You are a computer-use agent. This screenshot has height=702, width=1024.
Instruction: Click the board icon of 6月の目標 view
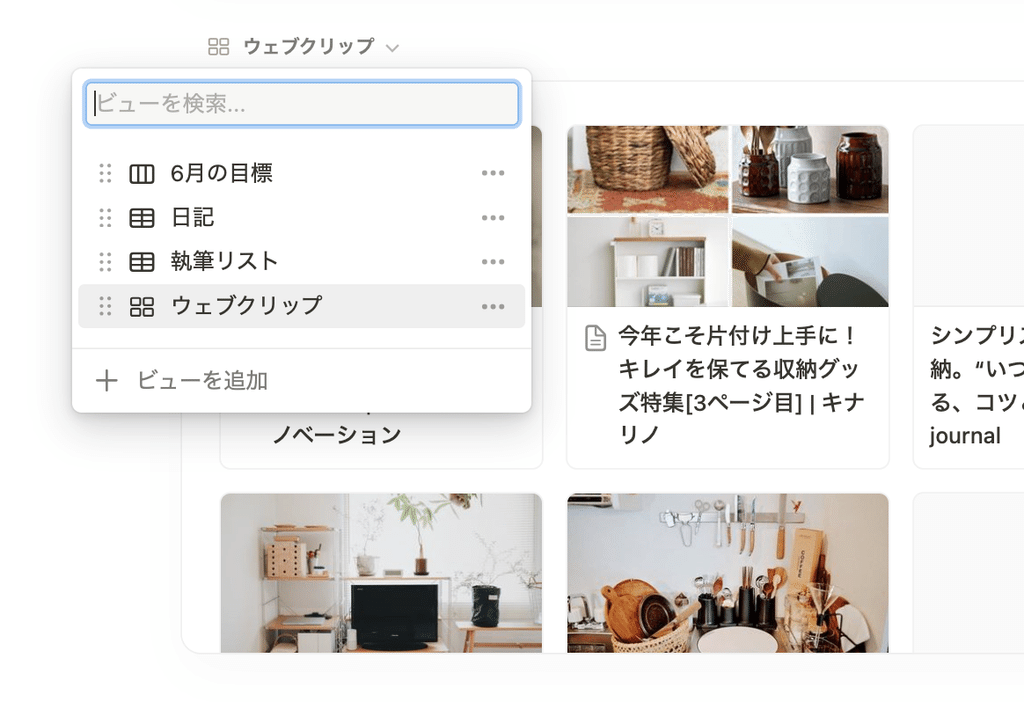click(x=142, y=174)
